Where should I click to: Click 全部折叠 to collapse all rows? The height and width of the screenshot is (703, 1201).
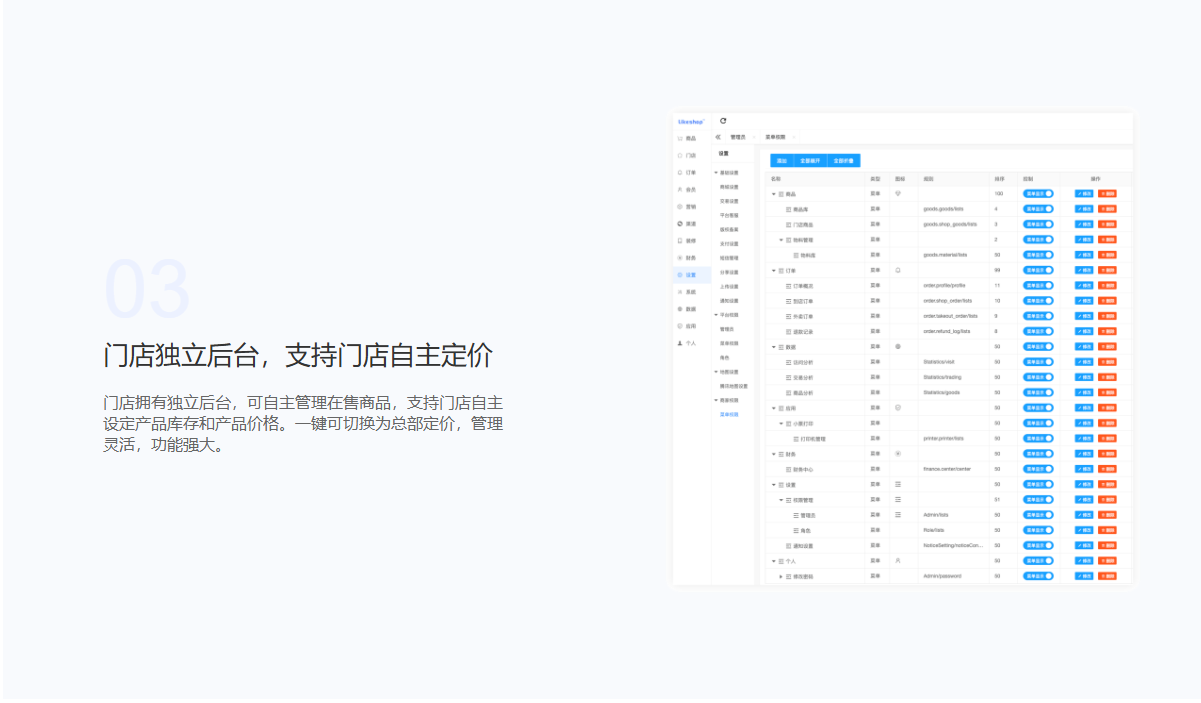844,160
